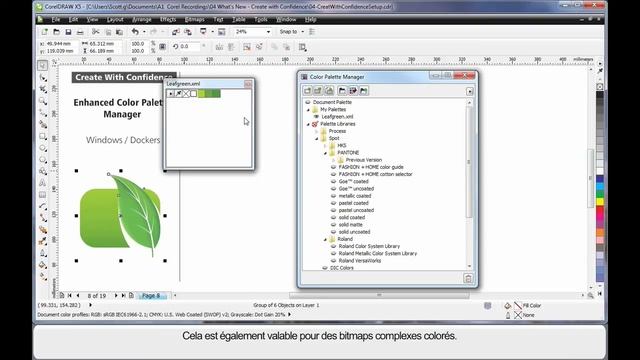Open the Layout menu

pos(115,20)
